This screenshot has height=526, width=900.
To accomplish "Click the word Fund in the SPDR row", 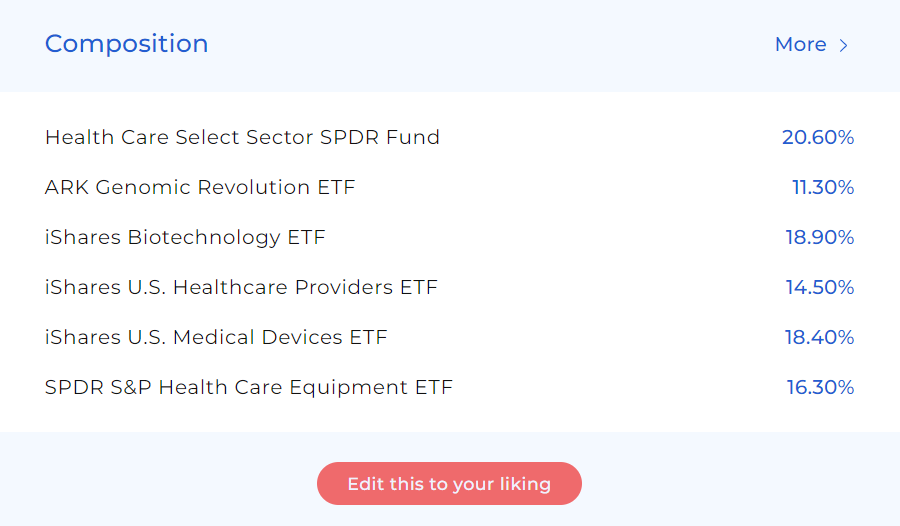I will point(413,137).
